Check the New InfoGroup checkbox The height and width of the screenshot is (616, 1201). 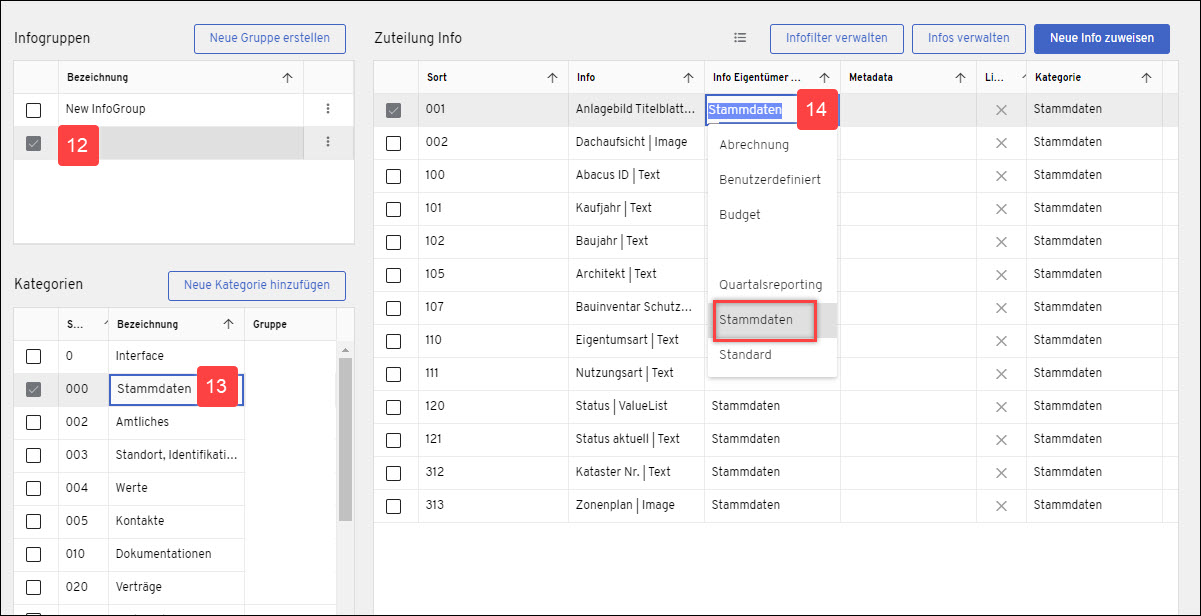(x=34, y=110)
